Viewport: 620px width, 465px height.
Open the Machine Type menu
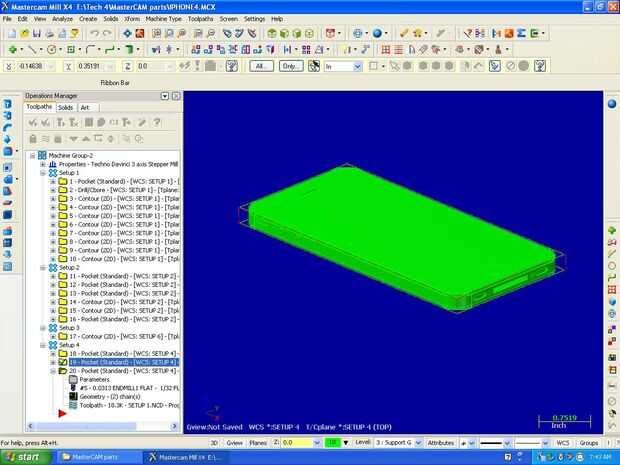pyautogui.click(x=164, y=19)
